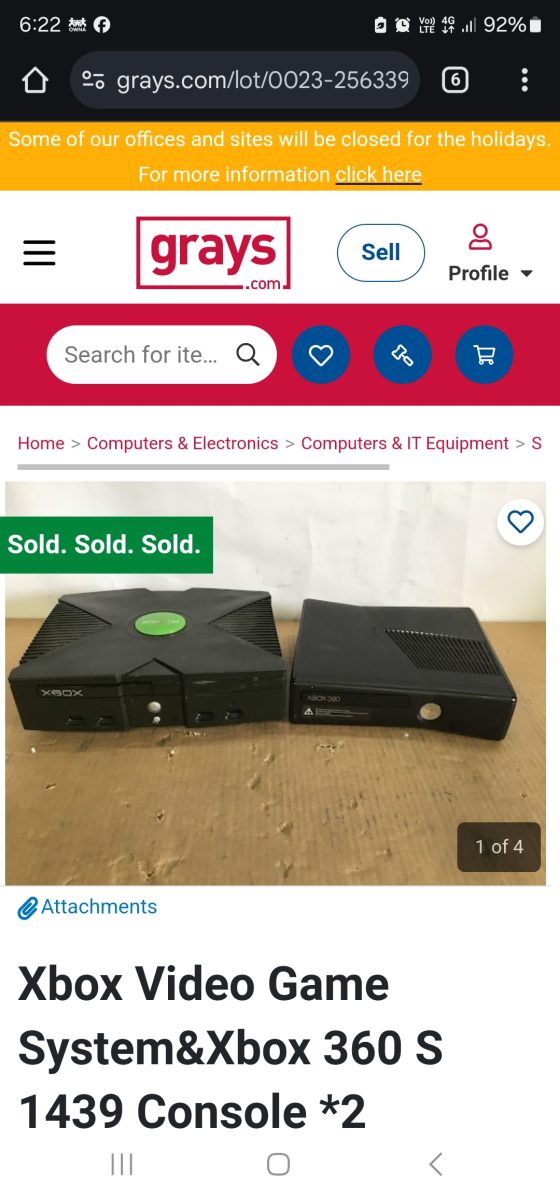Tap the search magnifier icon
Viewport: 560px width, 1200px height.
click(247, 354)
